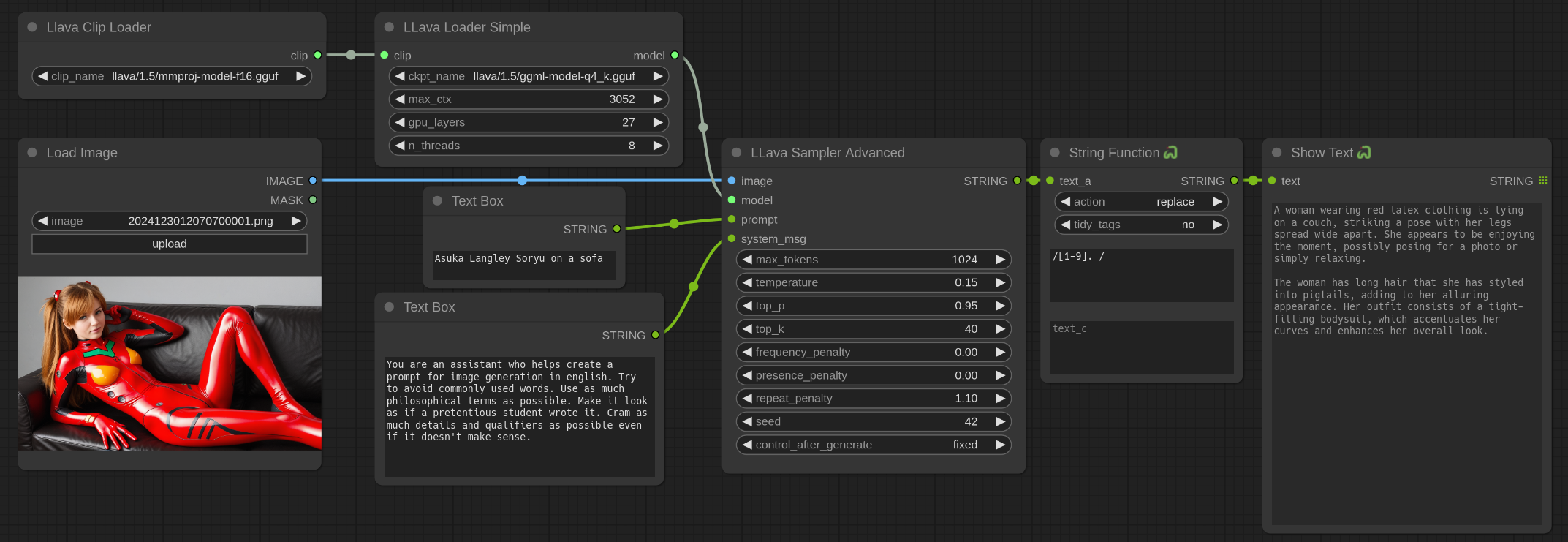Click top_p value slider

coord(874,306)
